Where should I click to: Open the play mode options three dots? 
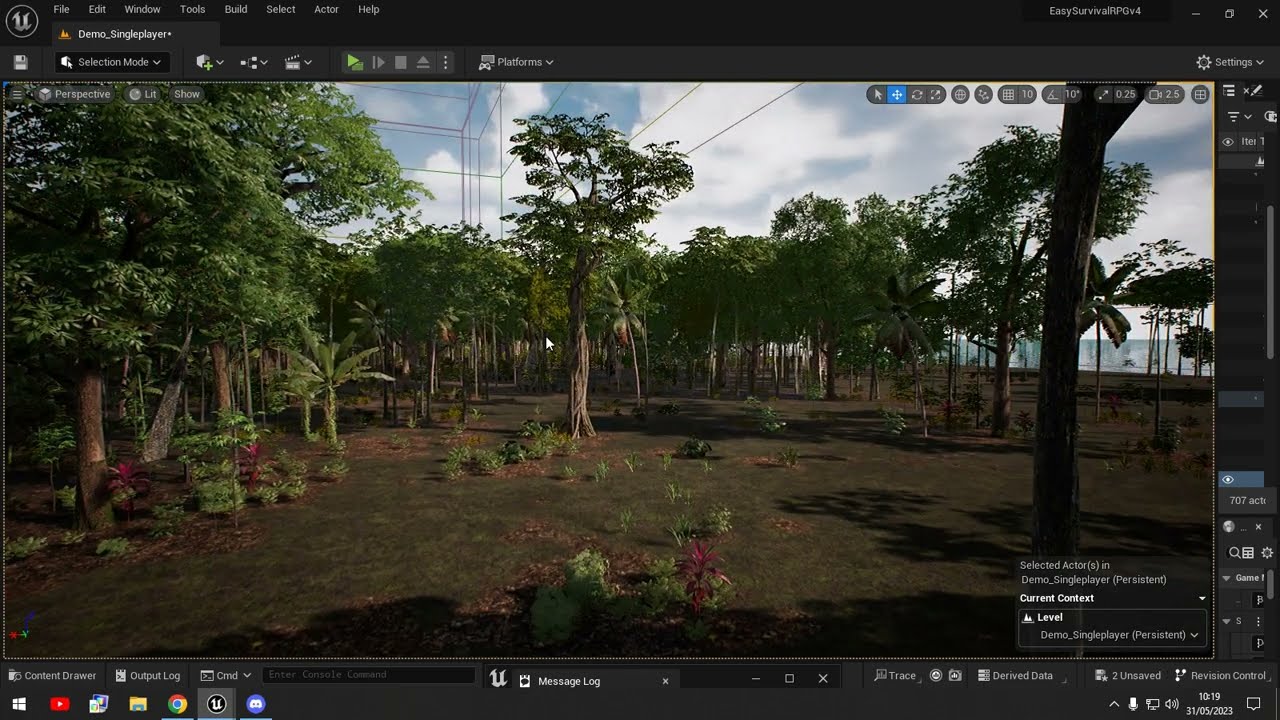(446, 62)
